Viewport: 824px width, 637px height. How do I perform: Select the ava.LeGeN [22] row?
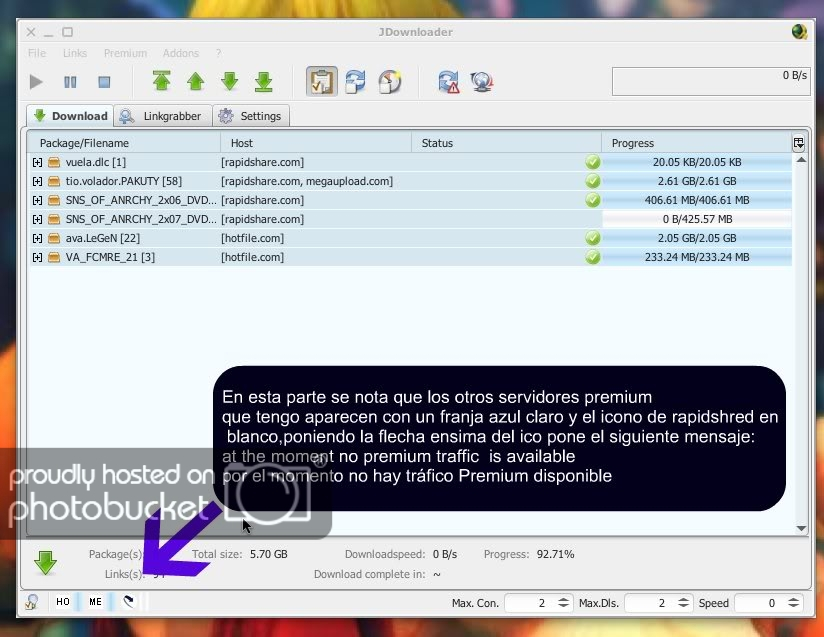(x=410, y=238)
